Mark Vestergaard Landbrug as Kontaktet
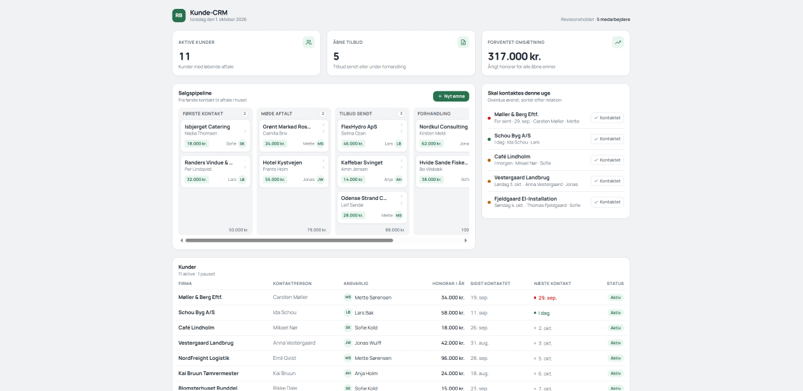 [x=607, y=181]
